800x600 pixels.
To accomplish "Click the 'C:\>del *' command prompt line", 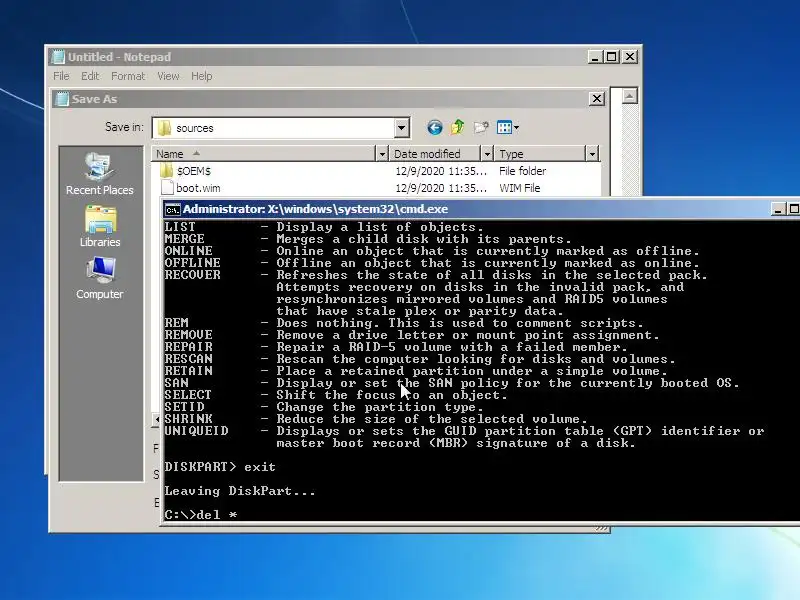I will click(201, 514).
